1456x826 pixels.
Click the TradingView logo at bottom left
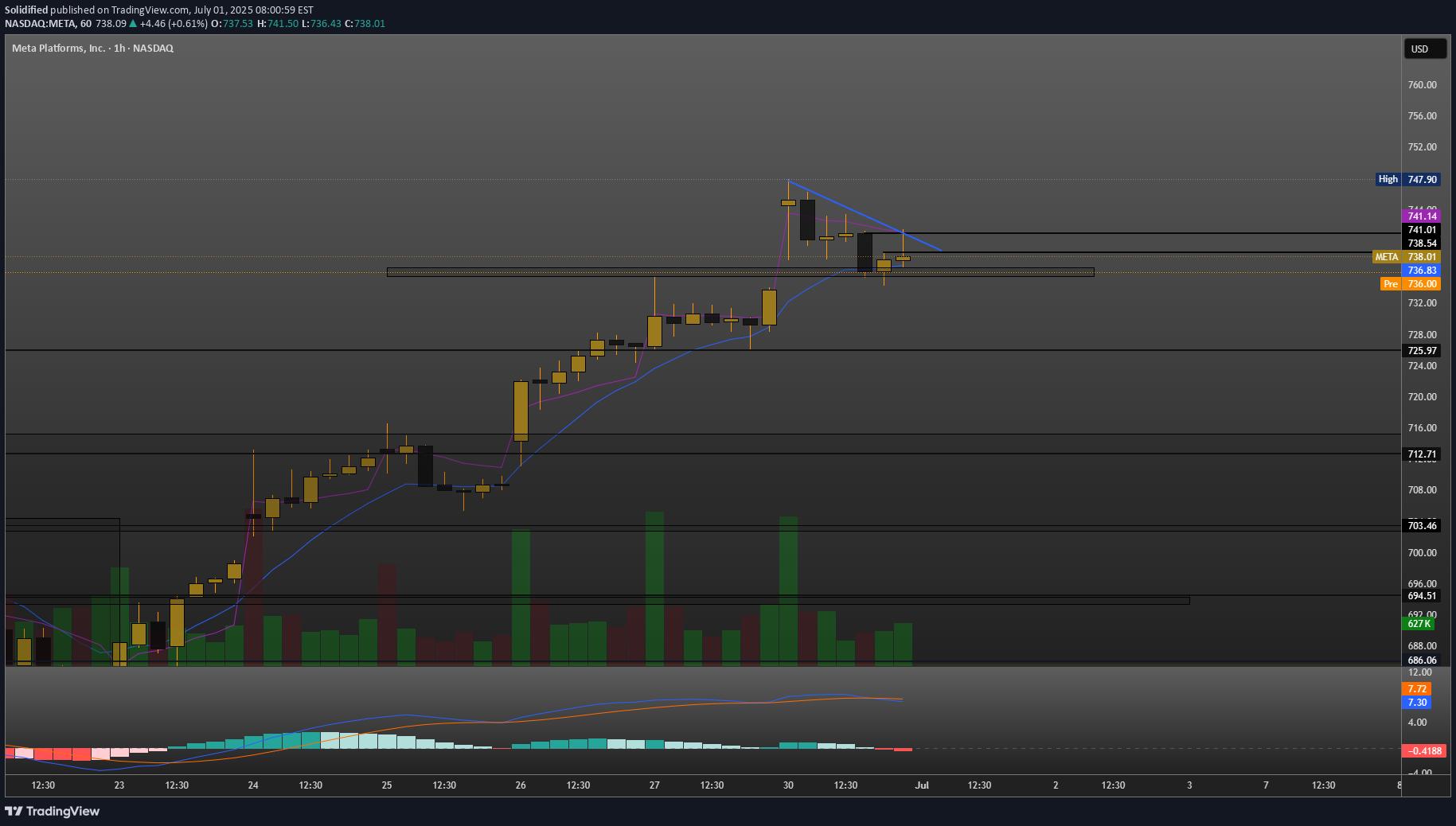[x=53, y=811]
